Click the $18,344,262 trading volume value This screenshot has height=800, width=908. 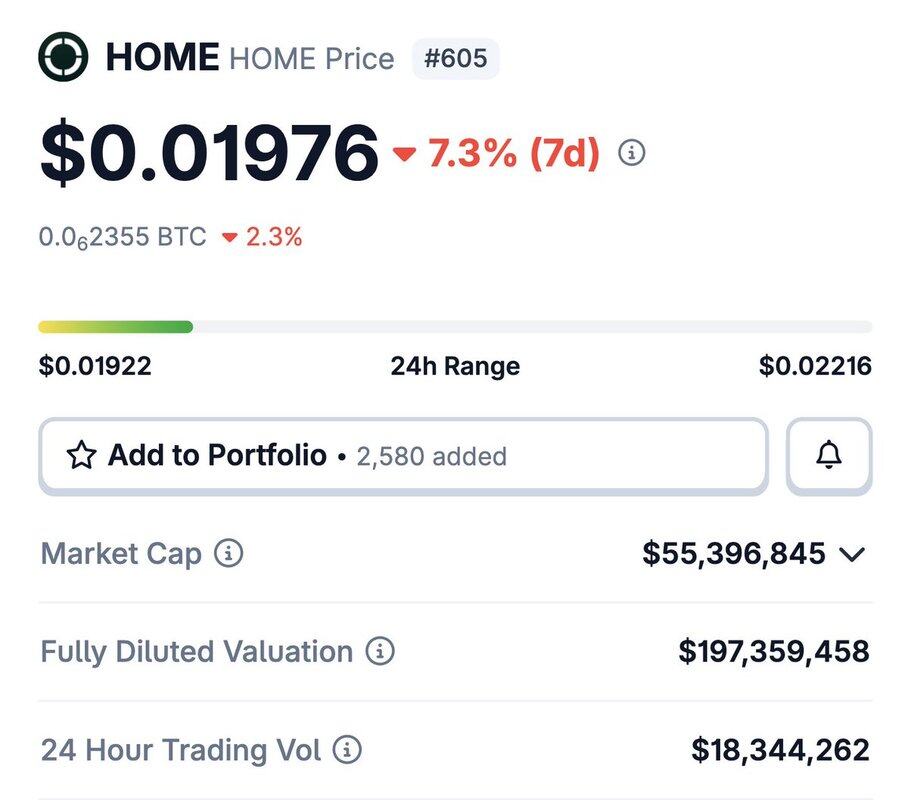point(780,750)
